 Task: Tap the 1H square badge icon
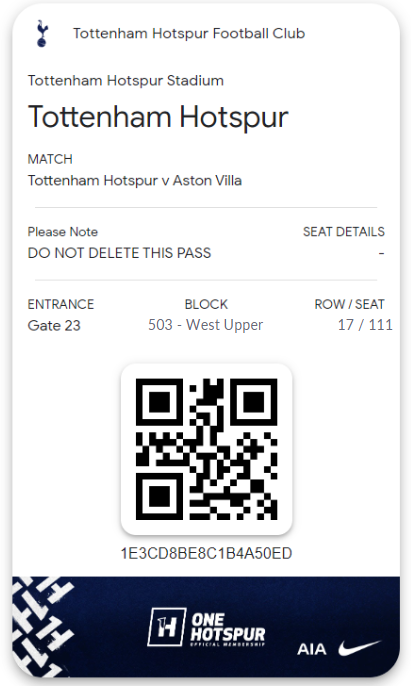tap(166, 627)
